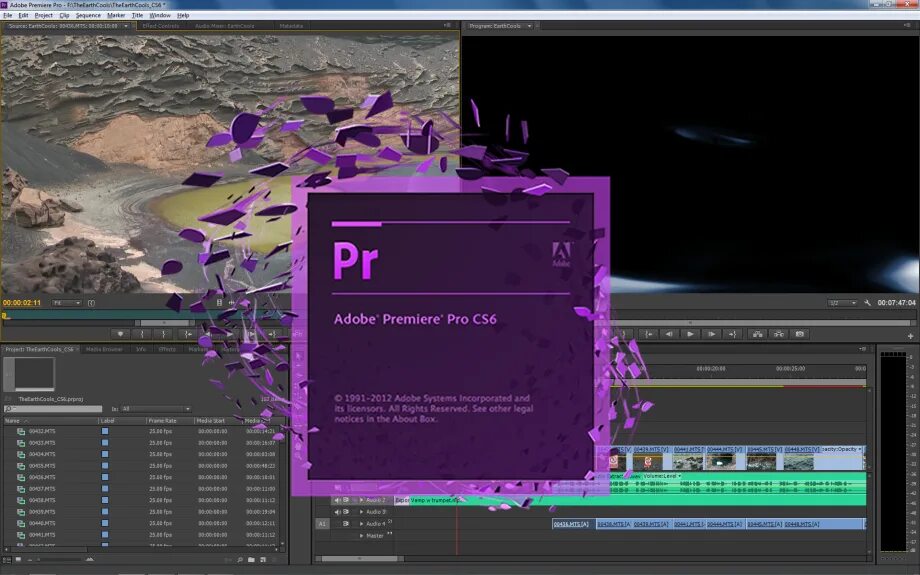
Task: Open the File menu
Action: click(8, 15)
